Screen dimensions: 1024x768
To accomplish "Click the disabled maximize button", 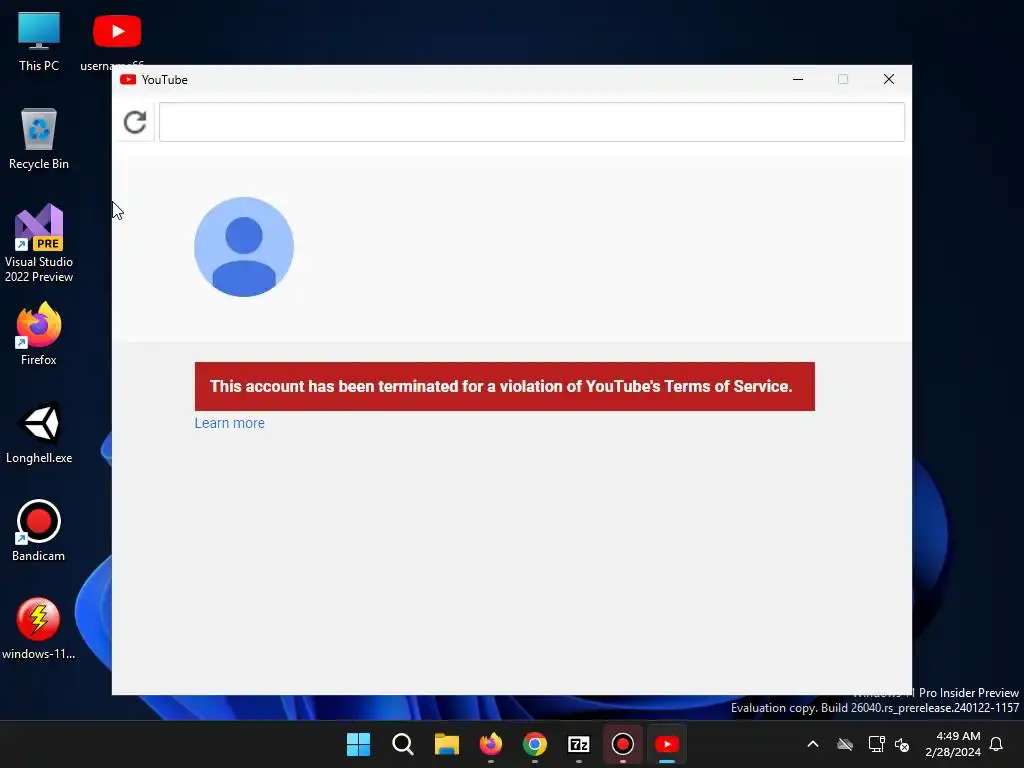I will (843, 80).
